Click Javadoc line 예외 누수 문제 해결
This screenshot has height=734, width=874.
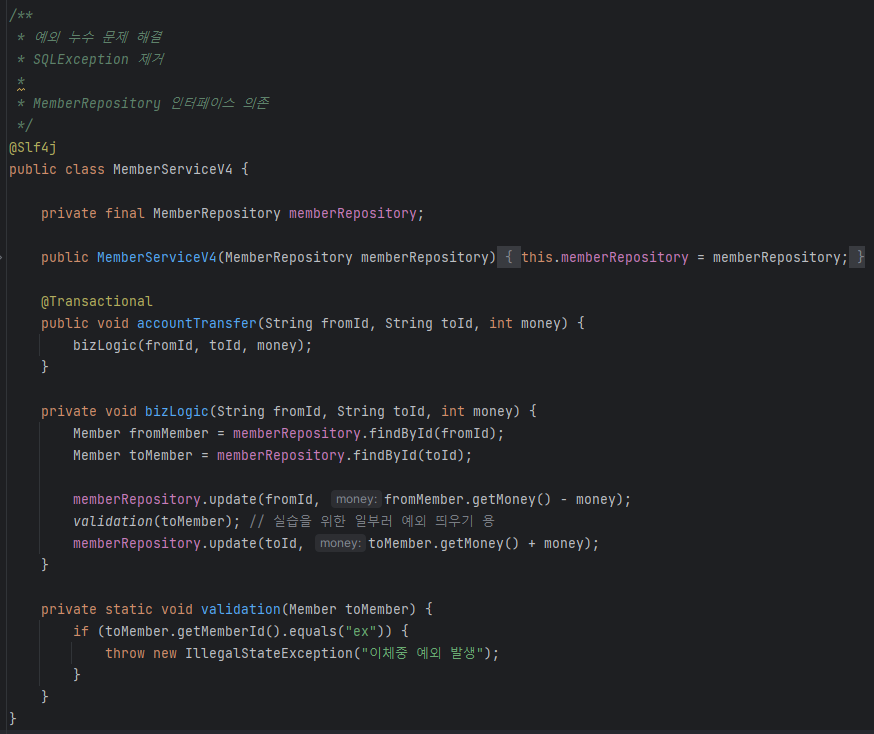pos(98,37)
